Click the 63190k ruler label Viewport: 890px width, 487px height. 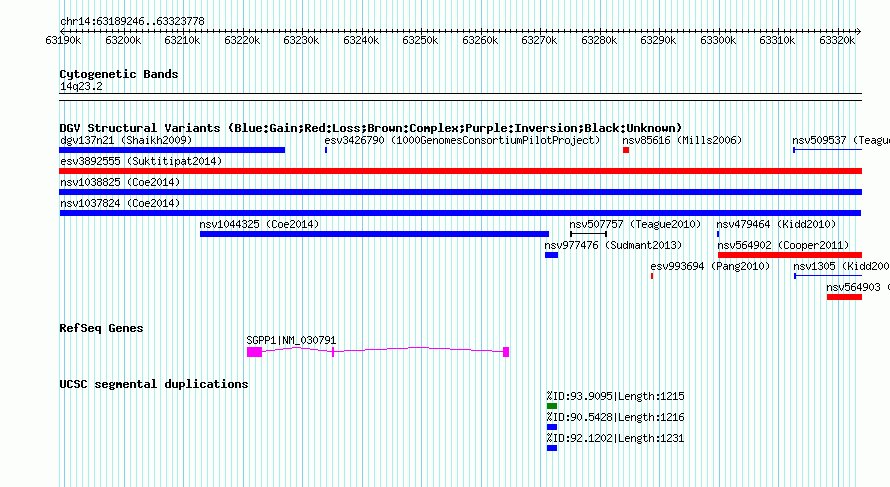click(63, 40)
